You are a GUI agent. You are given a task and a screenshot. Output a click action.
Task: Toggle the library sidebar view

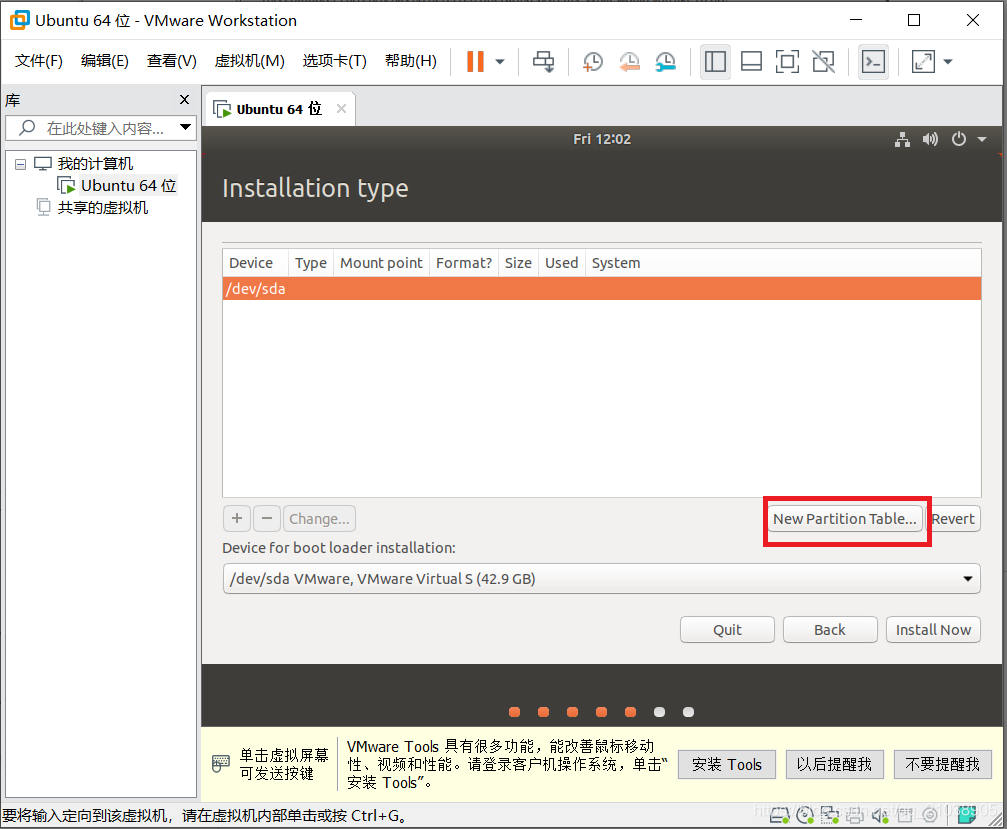coord(715,62)
